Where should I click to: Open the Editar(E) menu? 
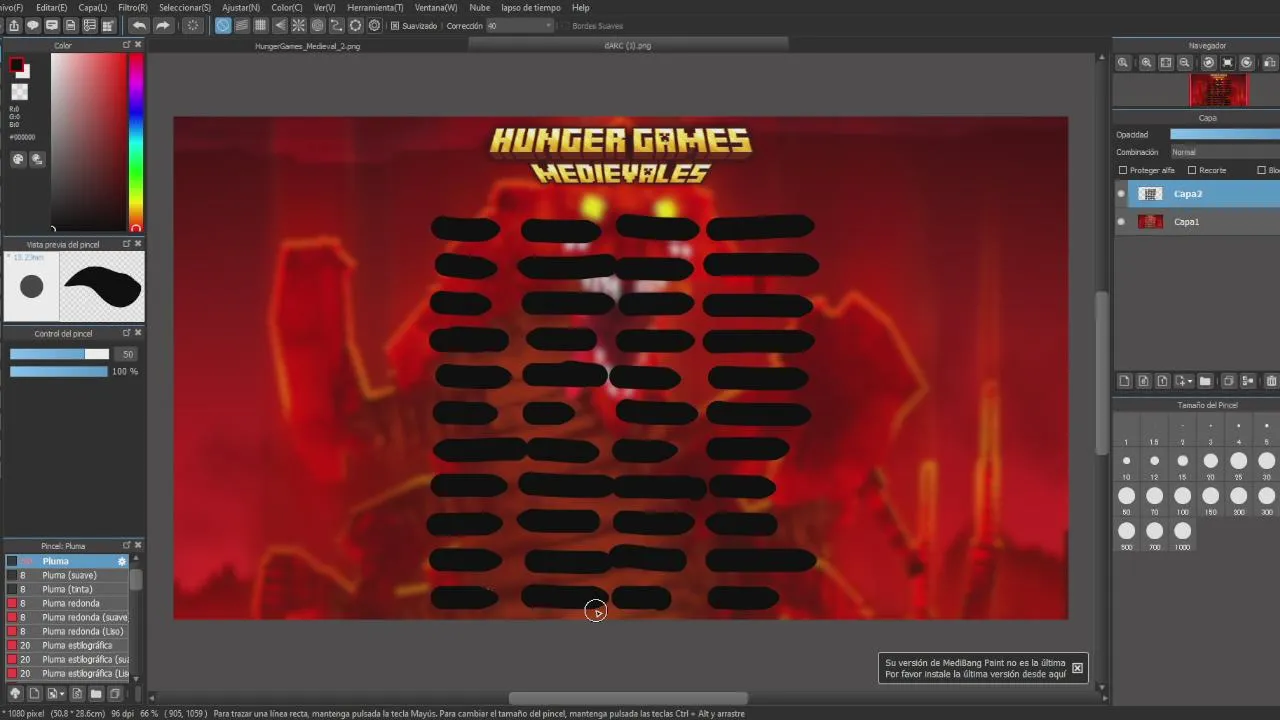(x=52, y=7)
